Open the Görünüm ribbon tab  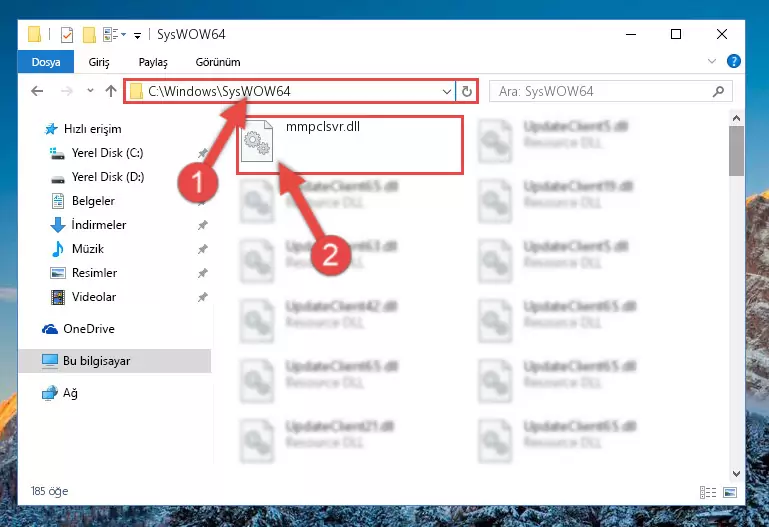[218, 62]
